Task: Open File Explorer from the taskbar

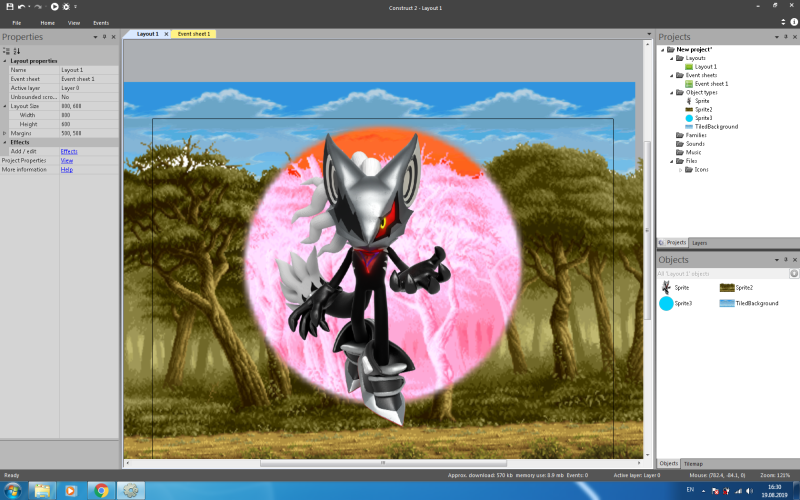Action: coord(42,491)
